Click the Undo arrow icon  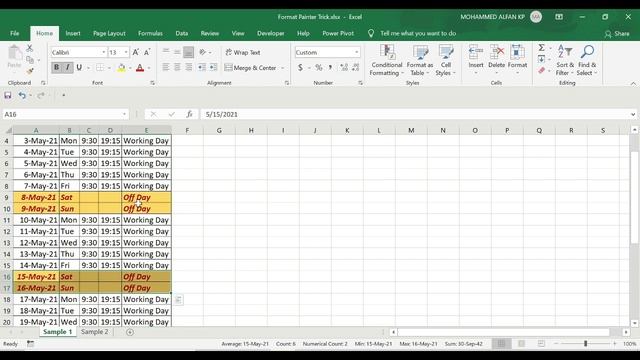pos(22,95)
